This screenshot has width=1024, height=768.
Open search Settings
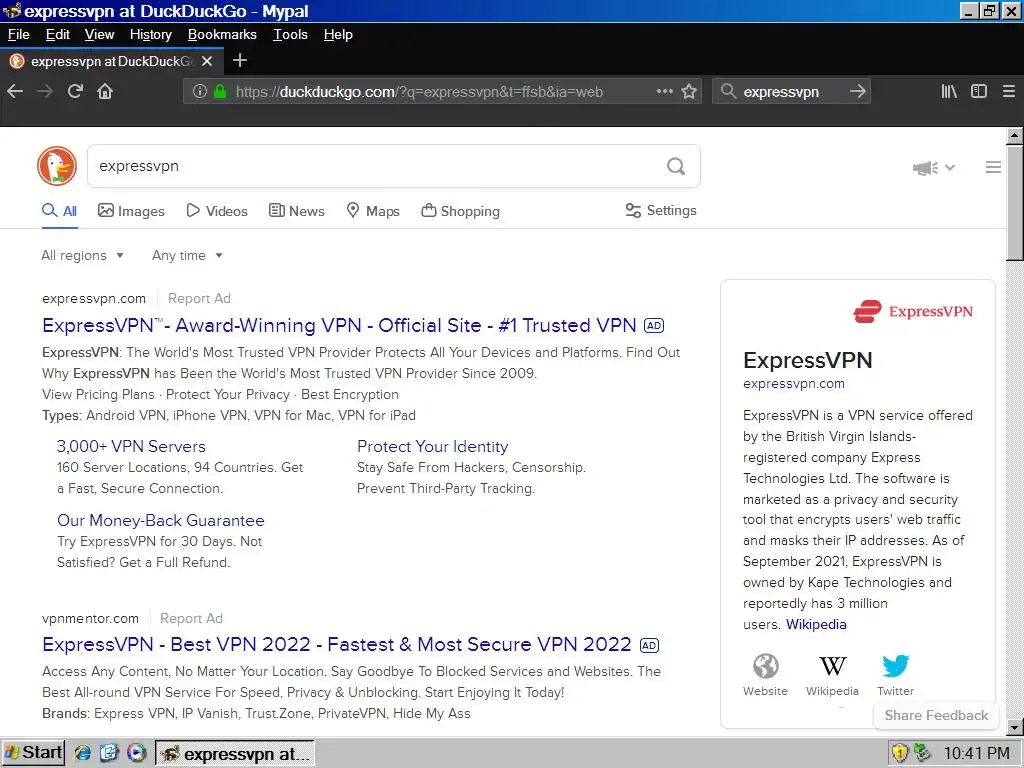coord(661,210)
